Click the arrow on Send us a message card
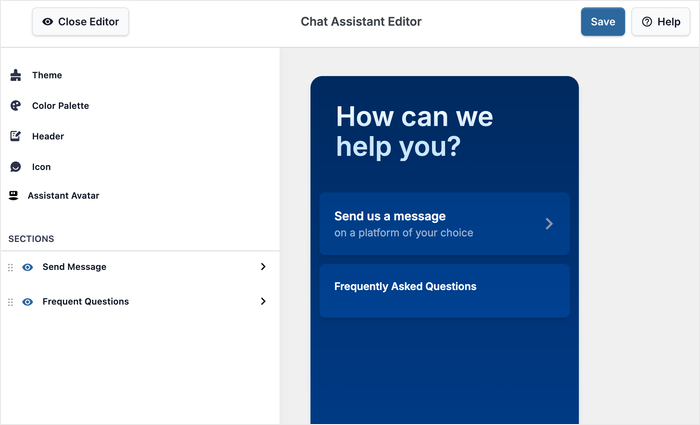This screenshot has width=700, height=425. (549, 224)
